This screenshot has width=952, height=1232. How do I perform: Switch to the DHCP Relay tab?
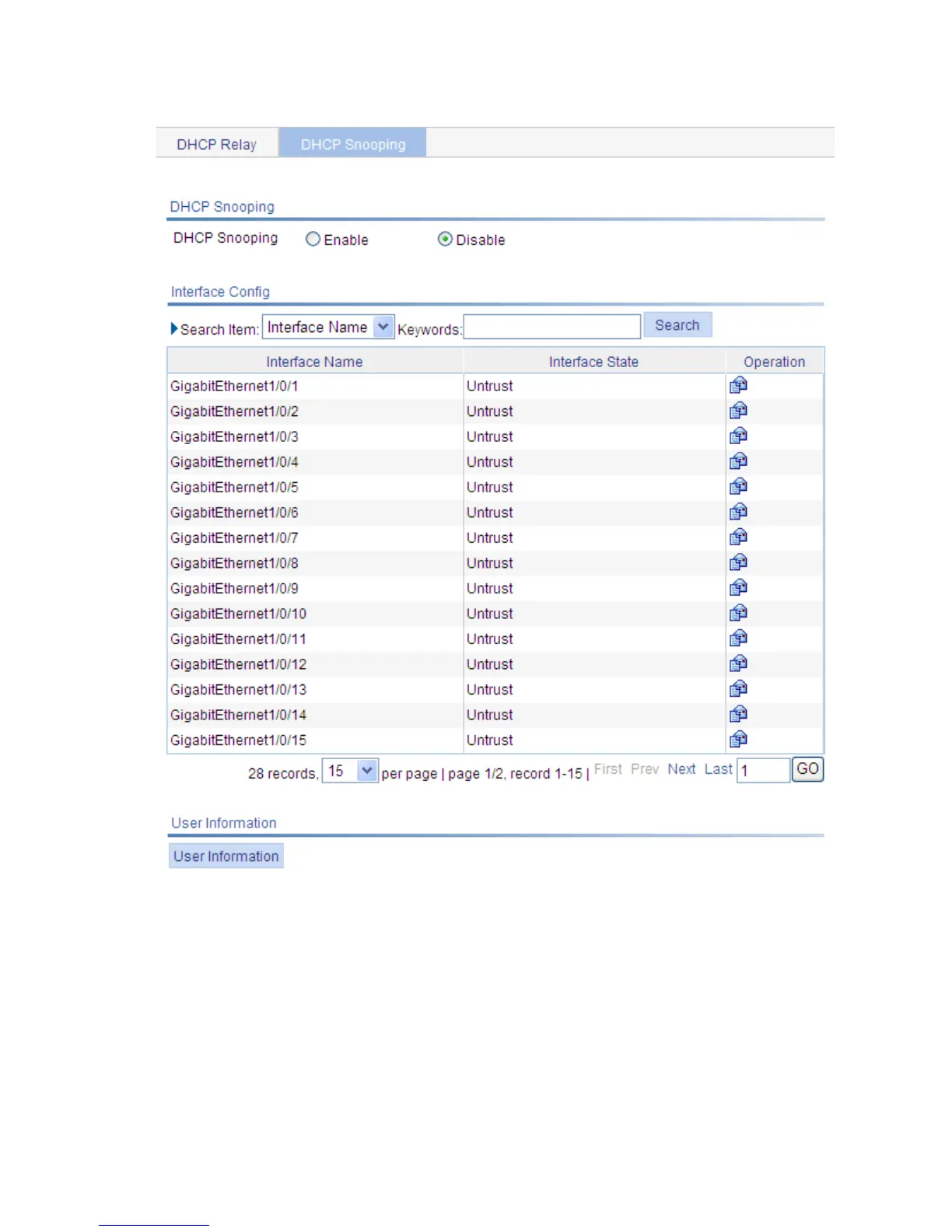pos(216,144)
